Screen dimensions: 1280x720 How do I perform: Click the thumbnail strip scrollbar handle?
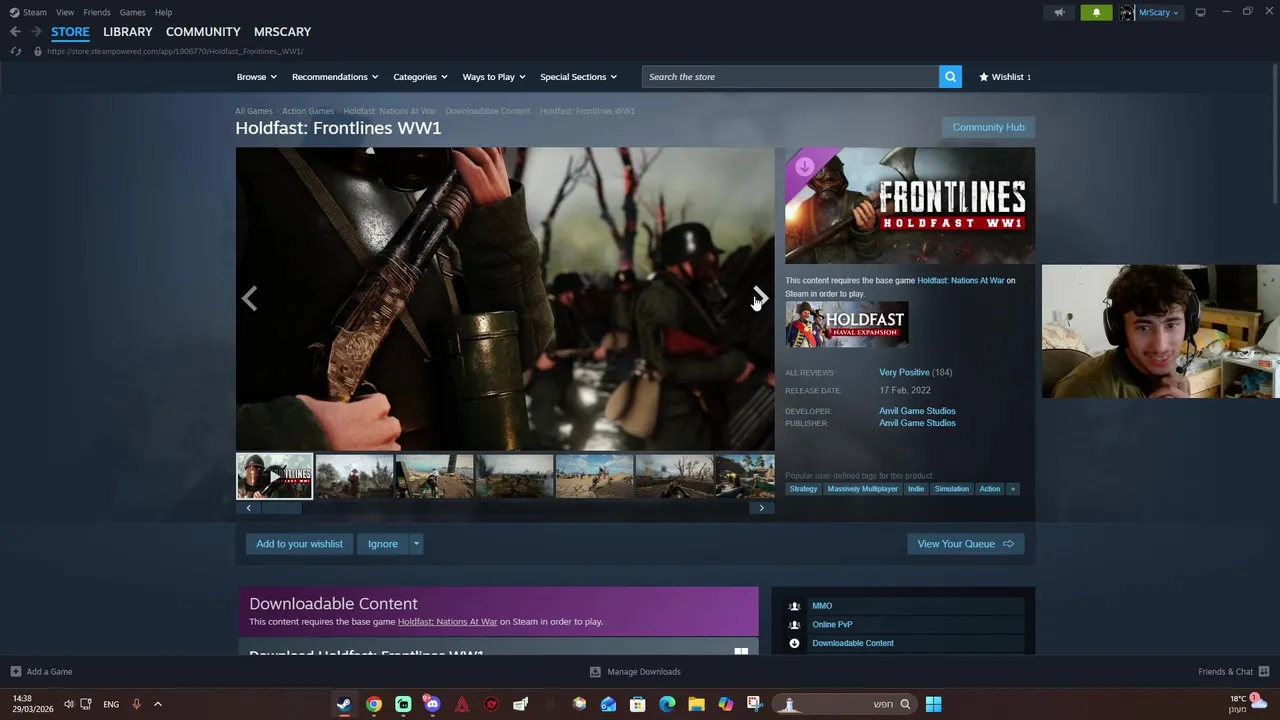(282, 508)
